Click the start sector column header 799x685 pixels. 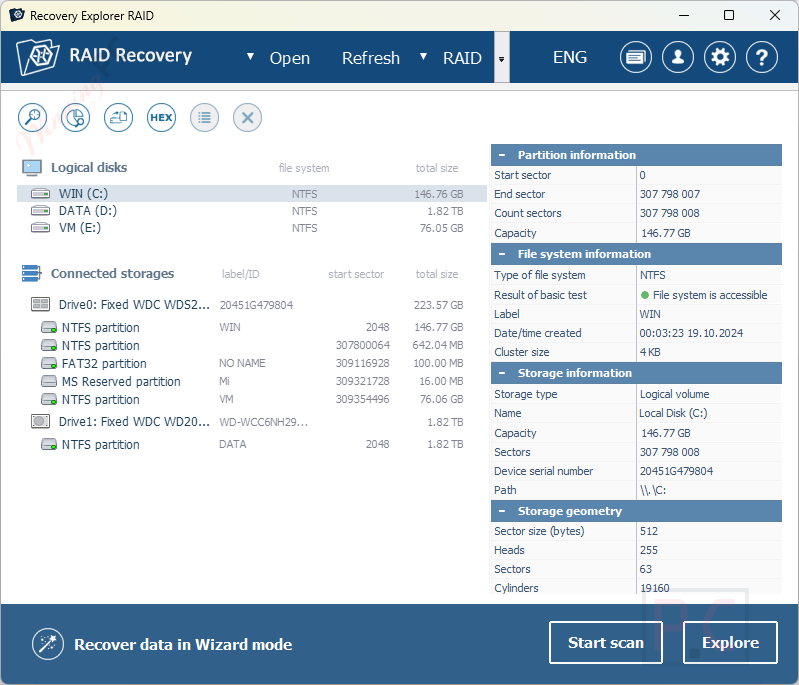pyautogui.click(x=356, y=274)
